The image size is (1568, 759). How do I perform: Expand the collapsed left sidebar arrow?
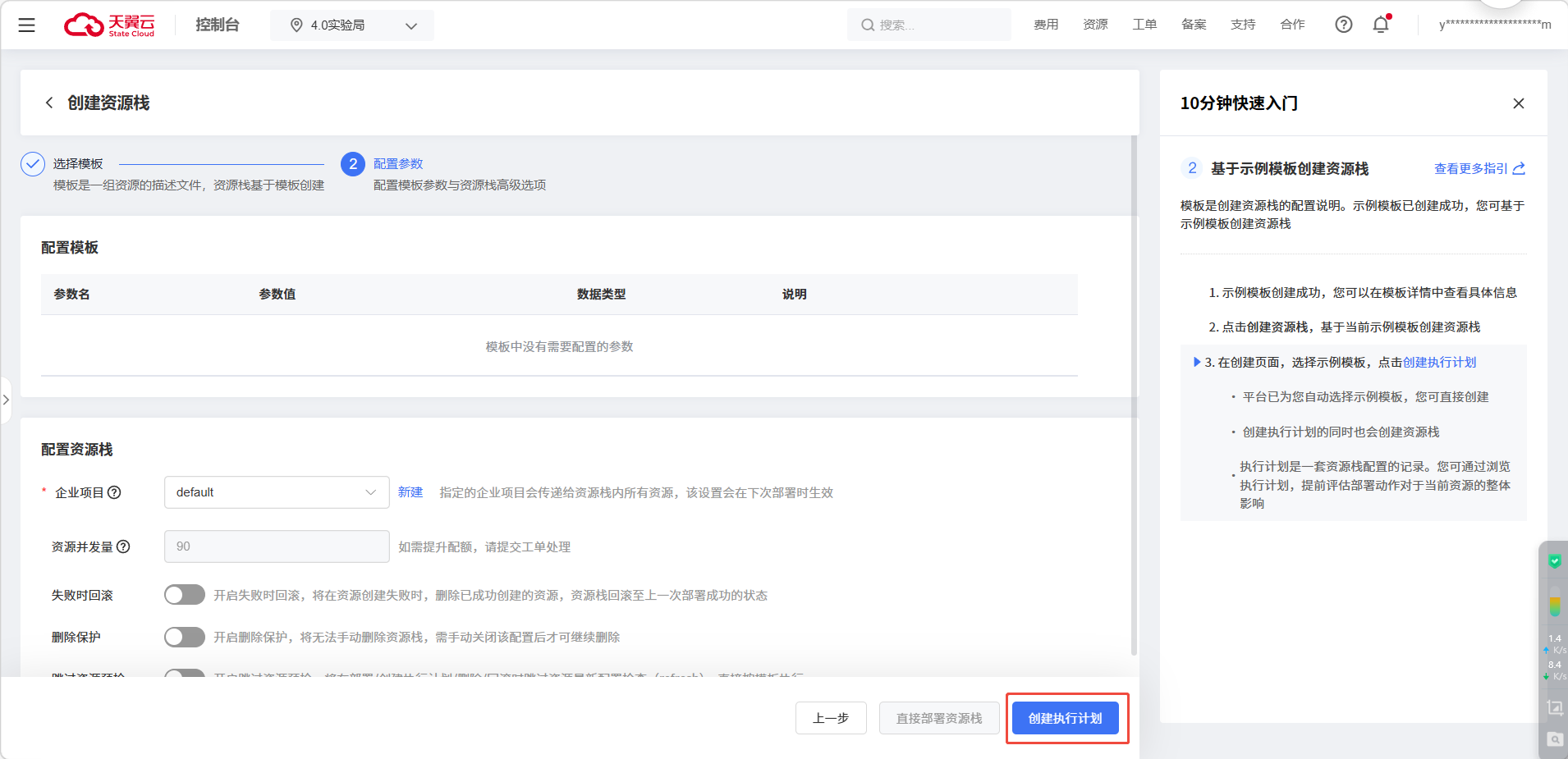coord(6,400)
